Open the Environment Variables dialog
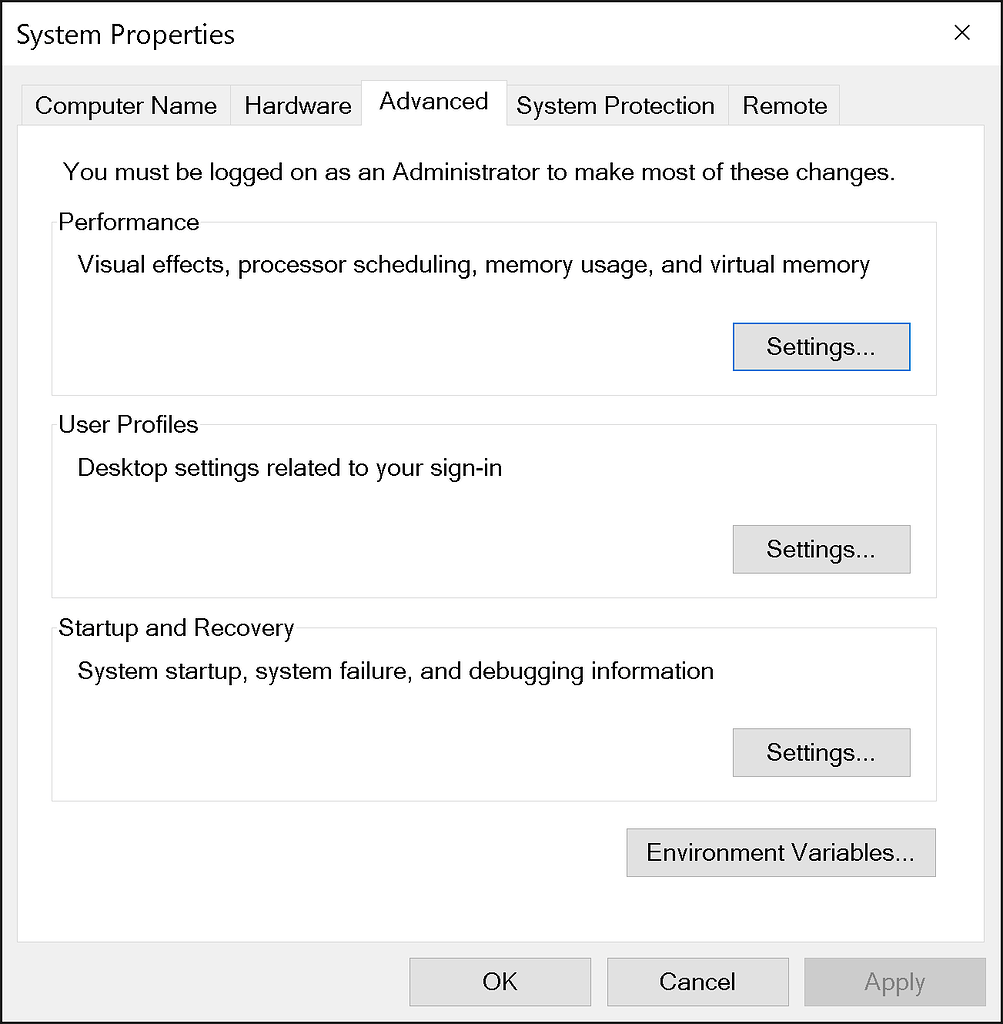 click(780, 852)
